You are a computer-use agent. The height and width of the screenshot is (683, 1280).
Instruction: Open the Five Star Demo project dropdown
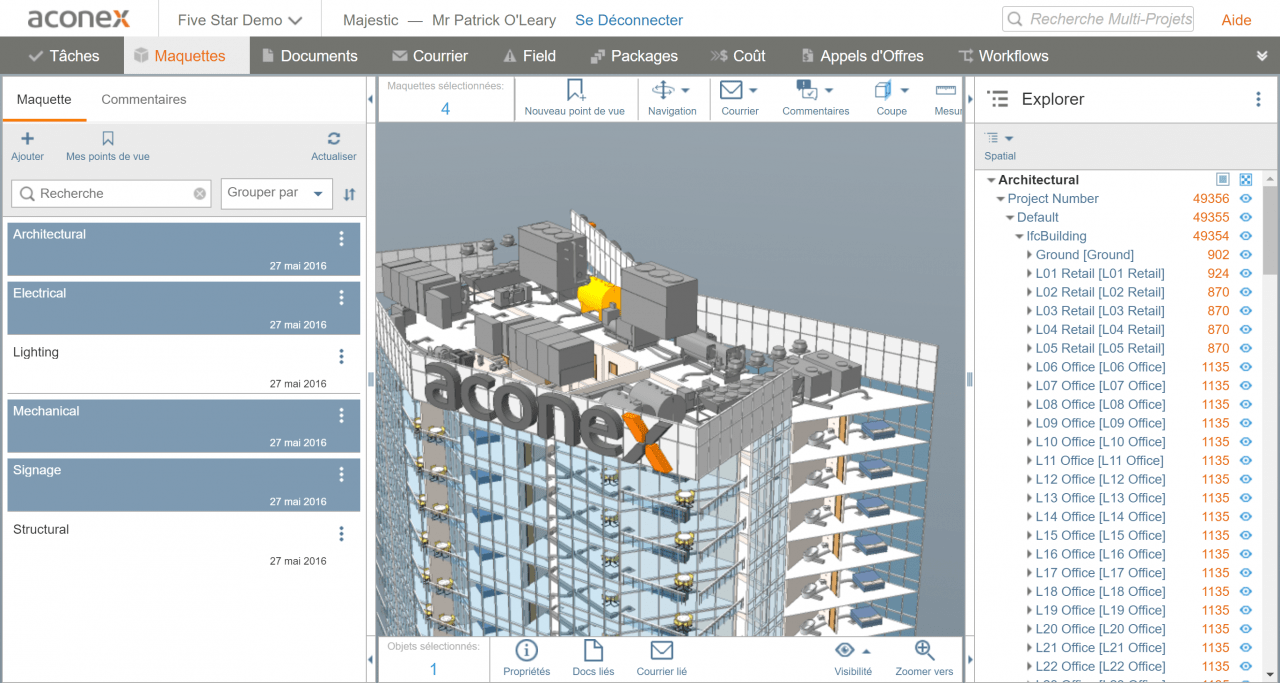(240, 20)
